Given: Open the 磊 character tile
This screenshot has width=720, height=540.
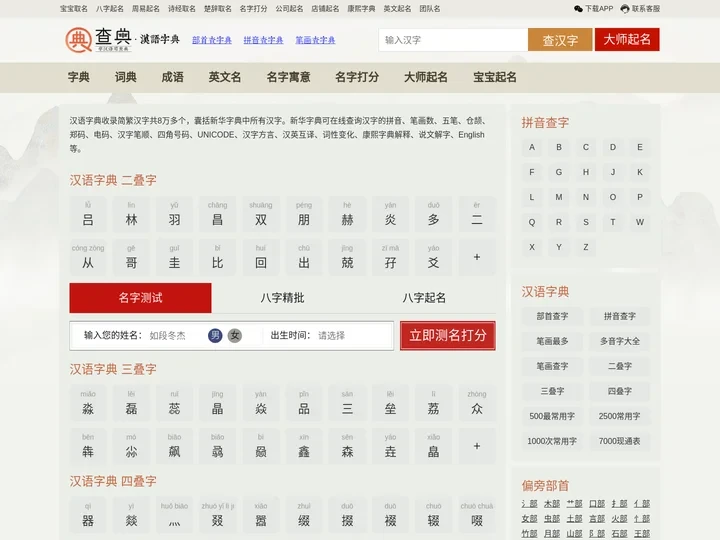Looking at the screenshot, I should pos(131,403).
